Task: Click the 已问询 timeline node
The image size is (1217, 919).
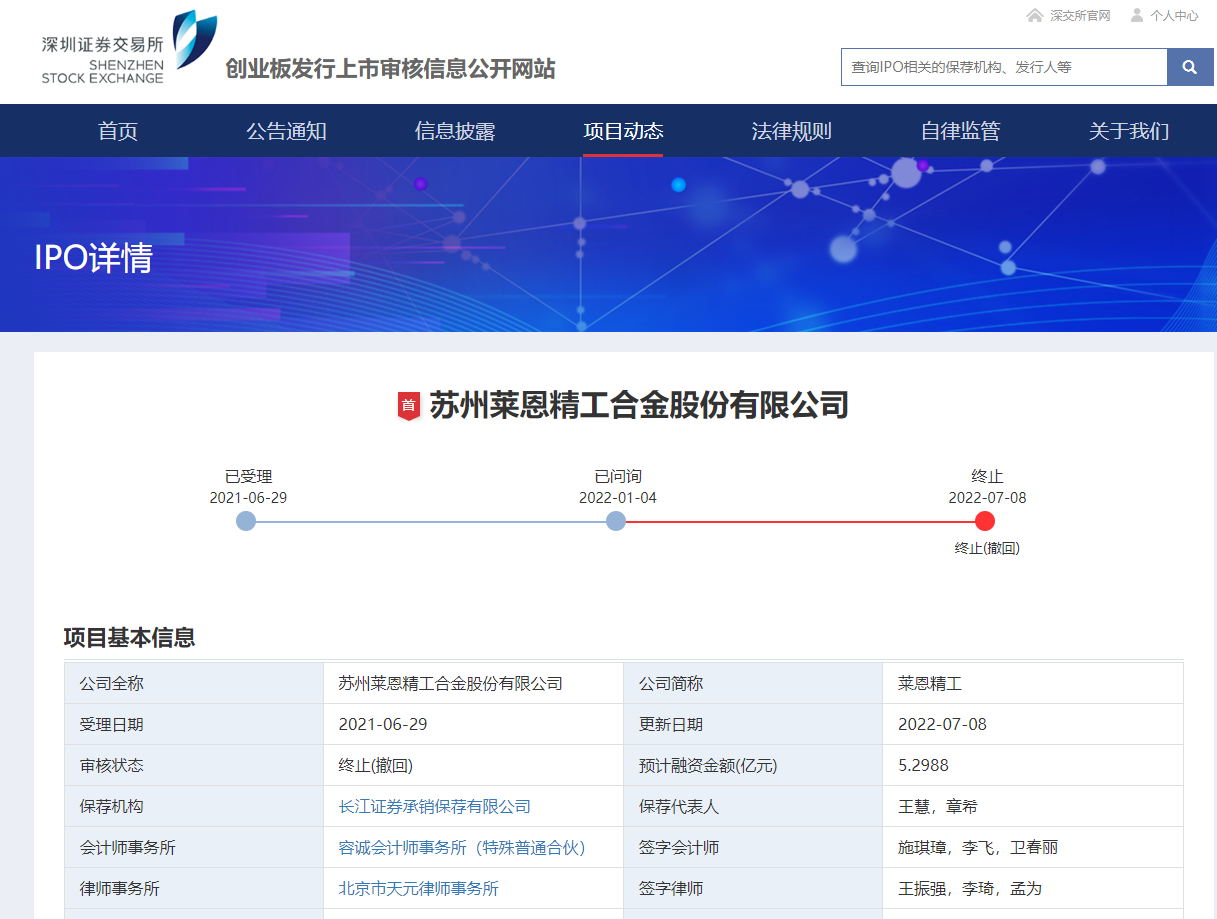Action: [x=616, y=521]
